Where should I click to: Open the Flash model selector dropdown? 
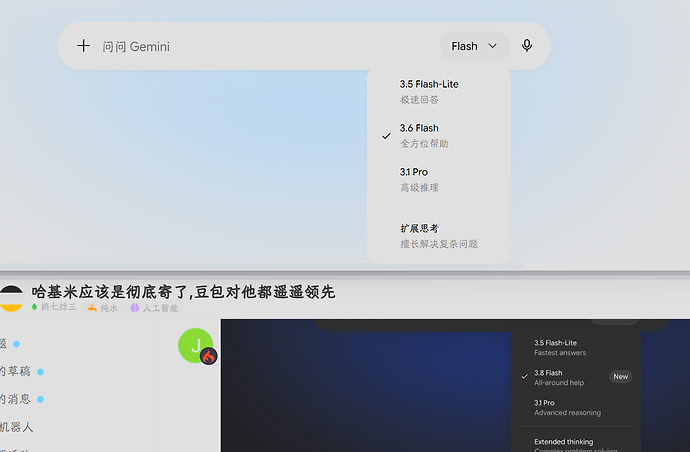click(x=474, y=46)
